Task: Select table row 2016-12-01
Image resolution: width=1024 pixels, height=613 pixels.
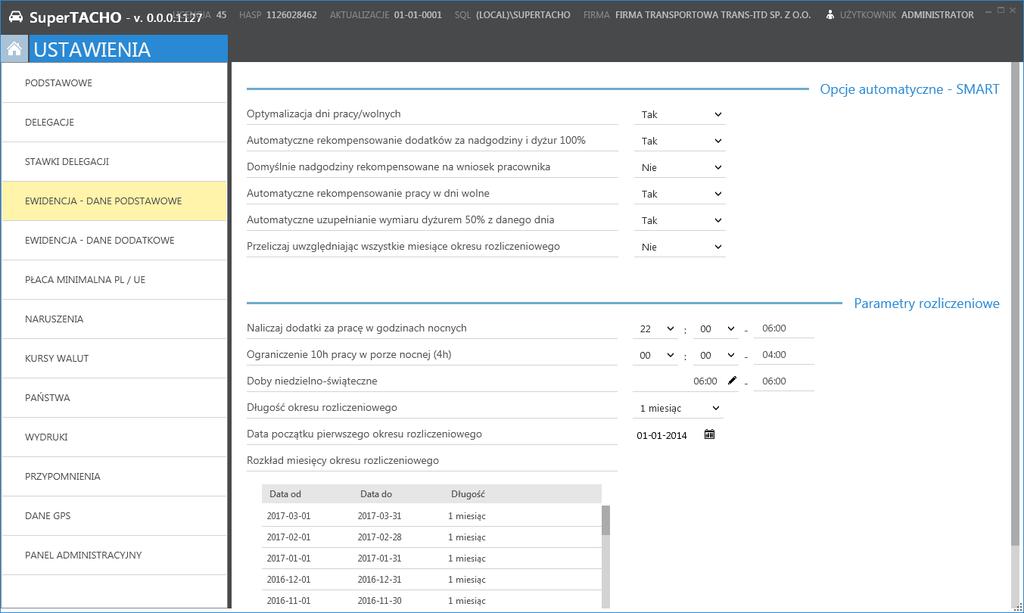Action: [431, 580]
